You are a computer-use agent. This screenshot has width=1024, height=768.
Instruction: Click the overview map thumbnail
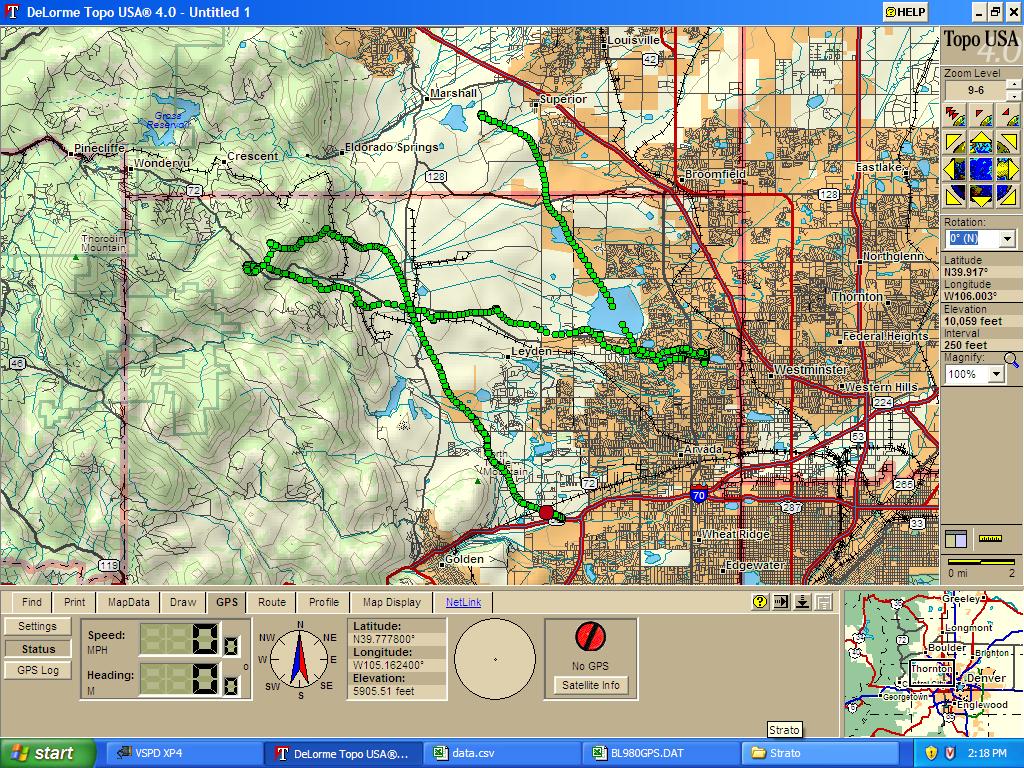click(933, 664)
